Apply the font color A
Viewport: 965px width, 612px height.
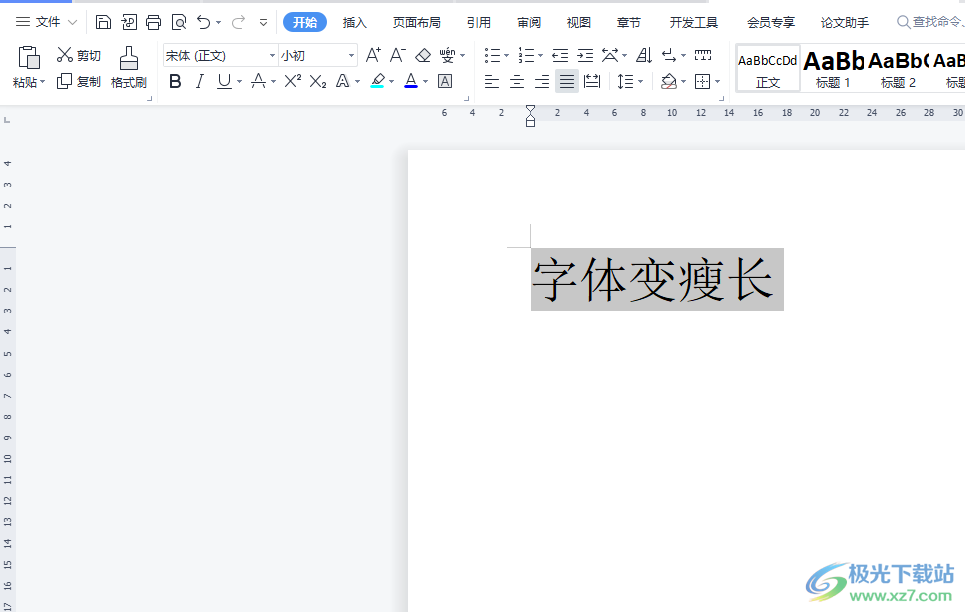[x=411, y=81]
